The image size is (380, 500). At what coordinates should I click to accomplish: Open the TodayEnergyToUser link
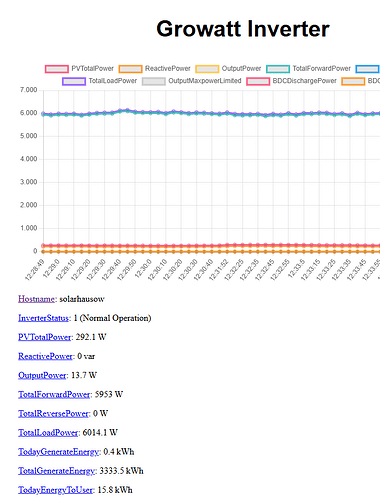[x=56, y=490]
